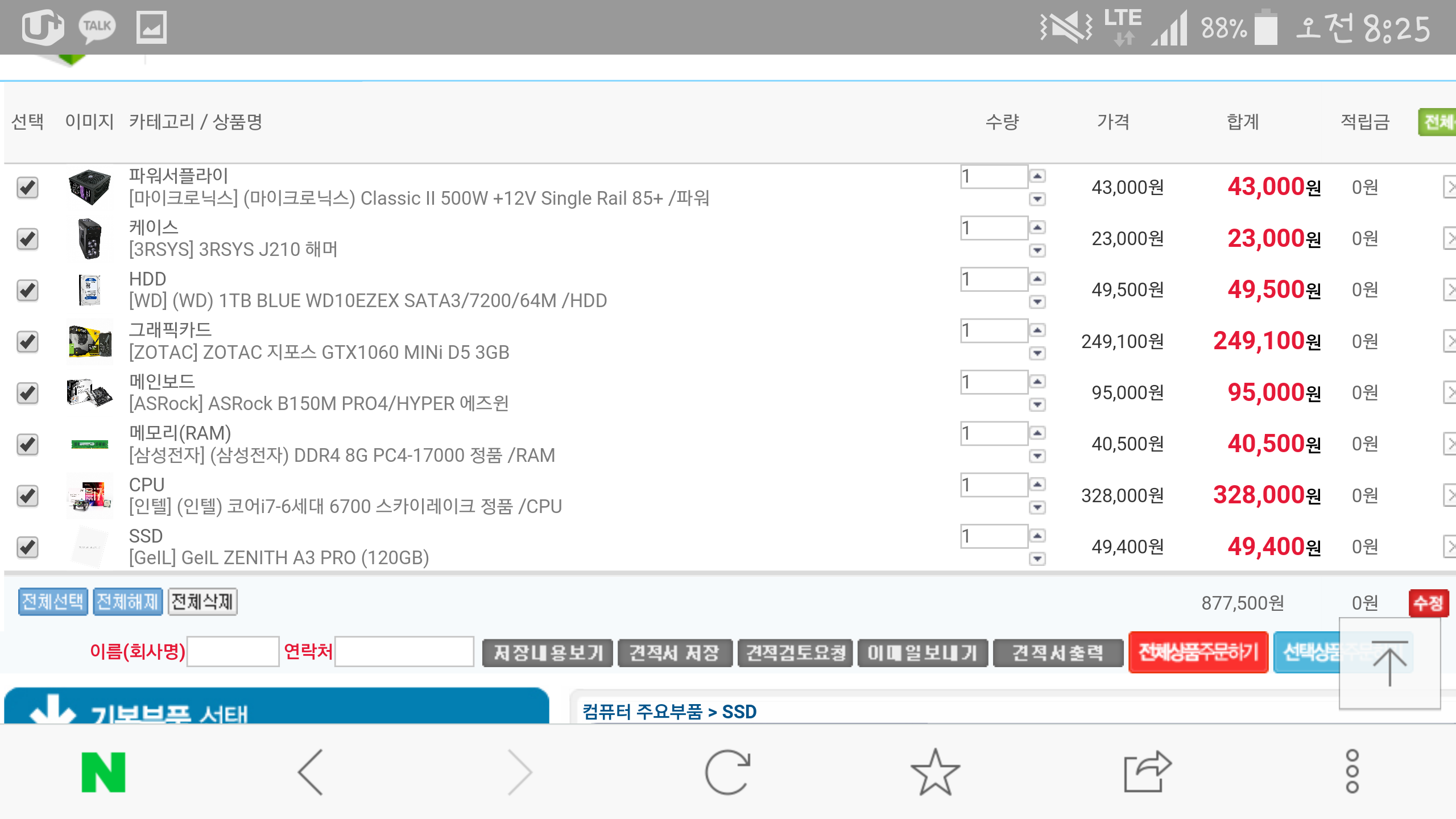Toggle the GeIL ZENITH SSD checkbox
This screenshot has height=819, width=1456.
[27, 547]
